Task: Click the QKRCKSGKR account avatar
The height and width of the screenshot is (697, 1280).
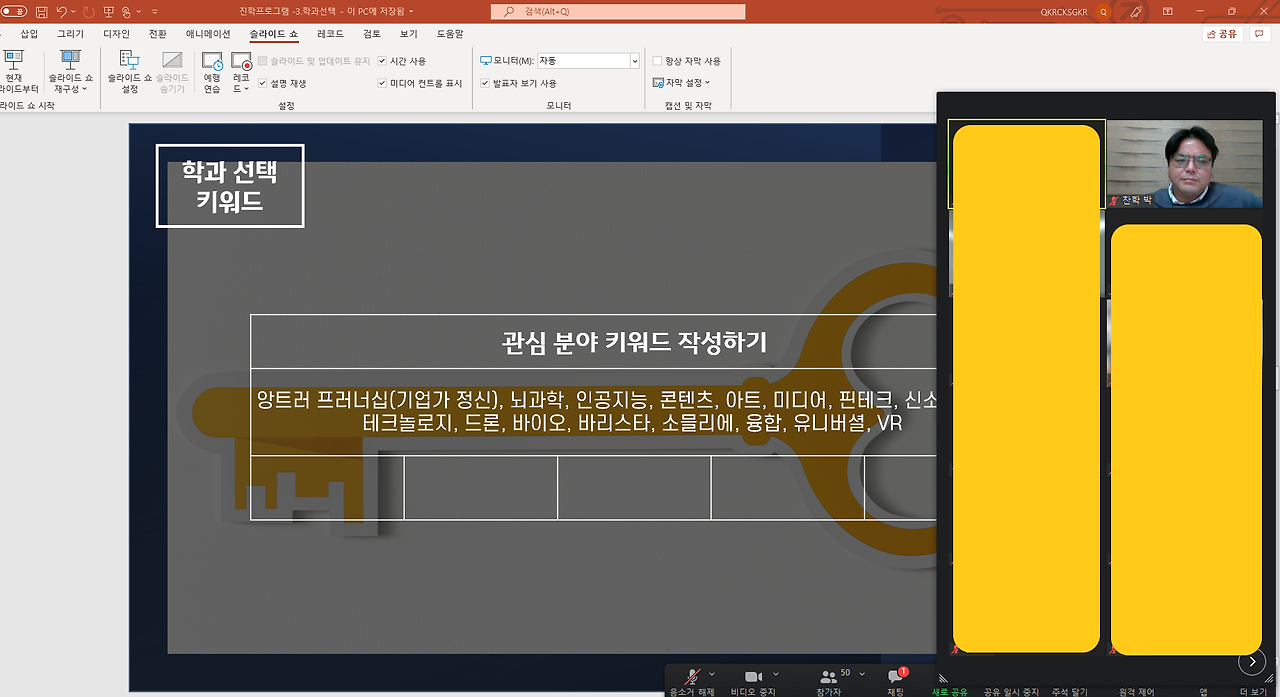Action: [x=1104, y=12]
